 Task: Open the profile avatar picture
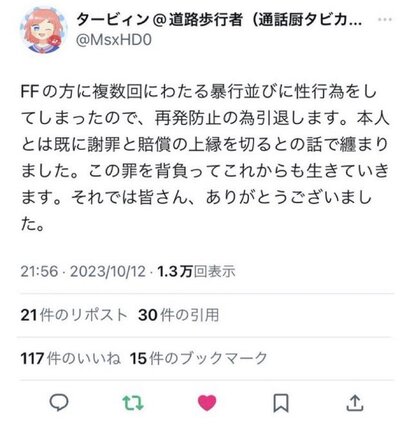(x=43, y=30)
